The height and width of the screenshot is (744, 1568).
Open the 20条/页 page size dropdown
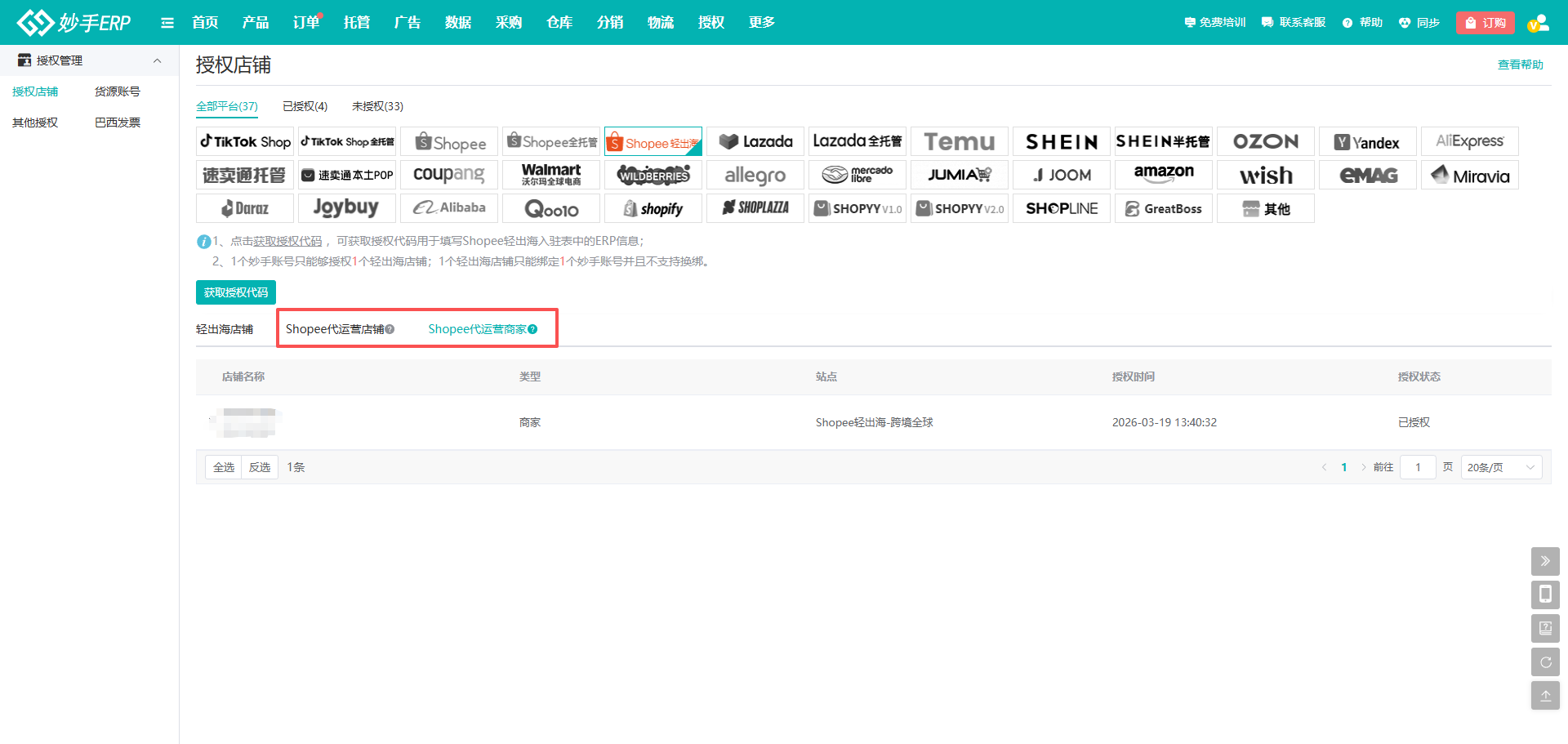[1501, 467]
